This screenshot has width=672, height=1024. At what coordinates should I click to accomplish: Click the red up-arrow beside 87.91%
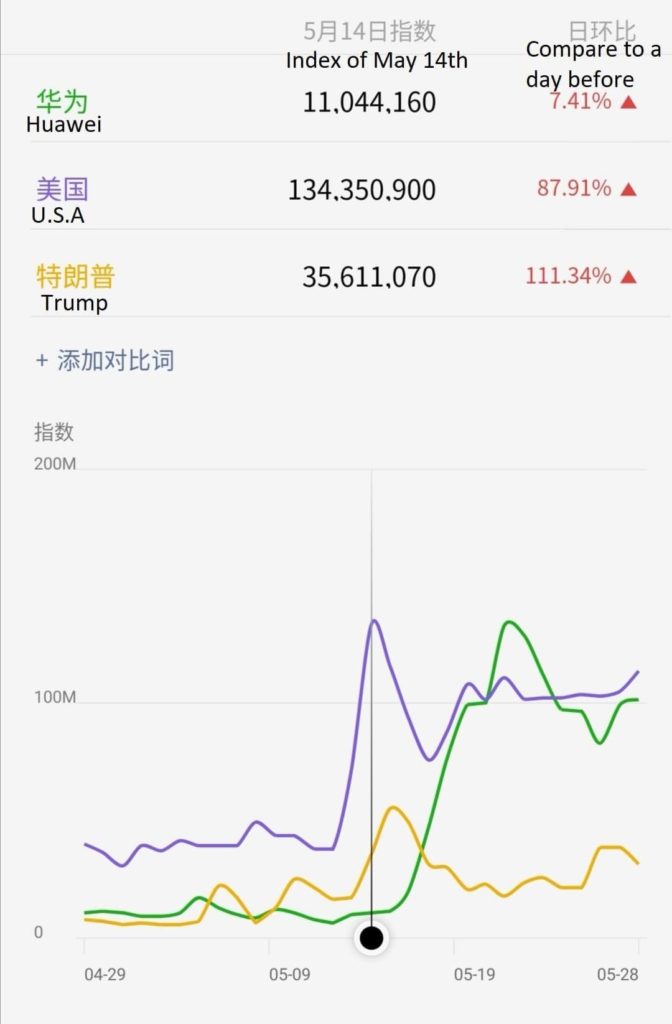coord(629,189)
